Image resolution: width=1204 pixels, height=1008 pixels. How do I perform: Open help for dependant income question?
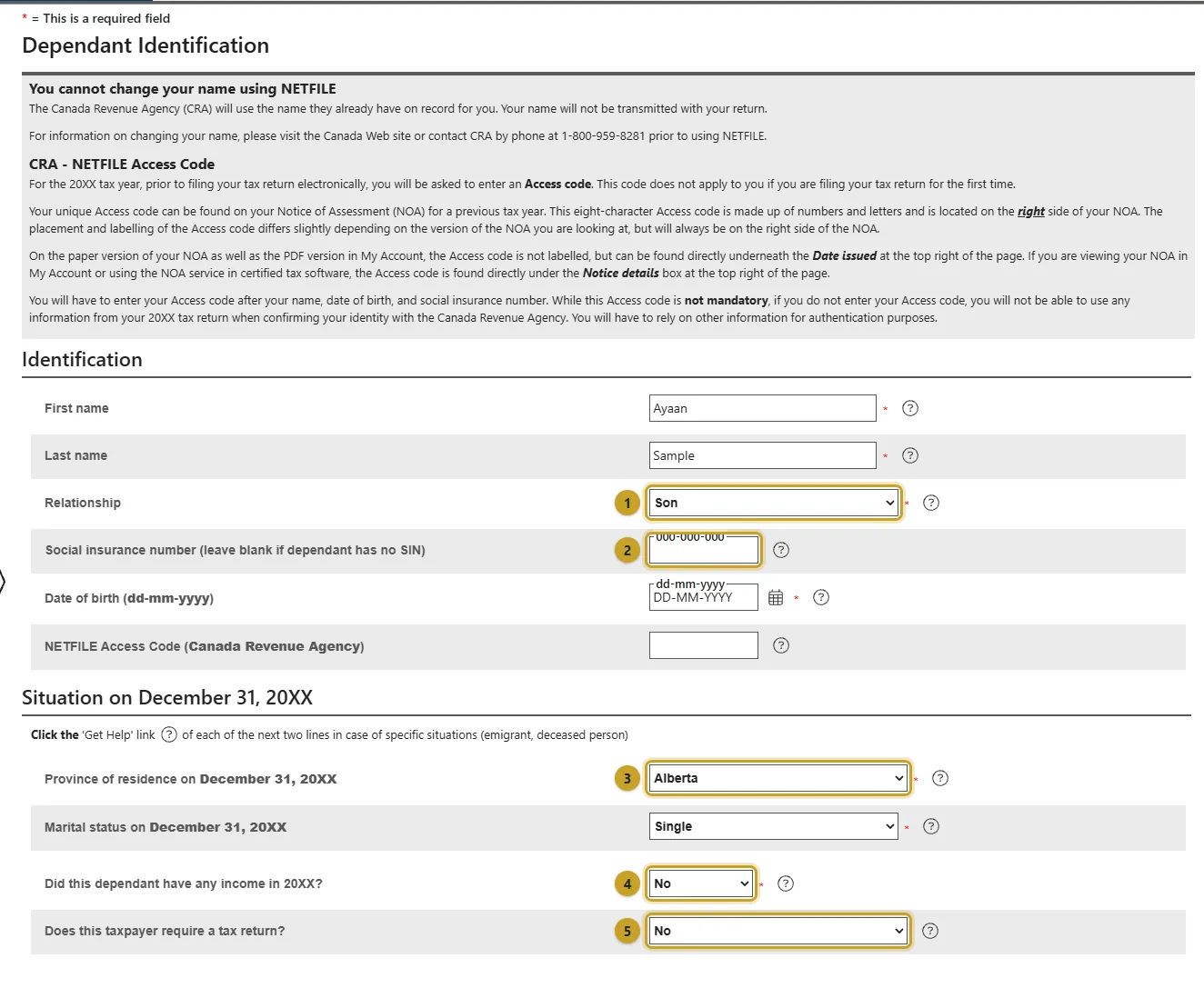tap(786, 883)
